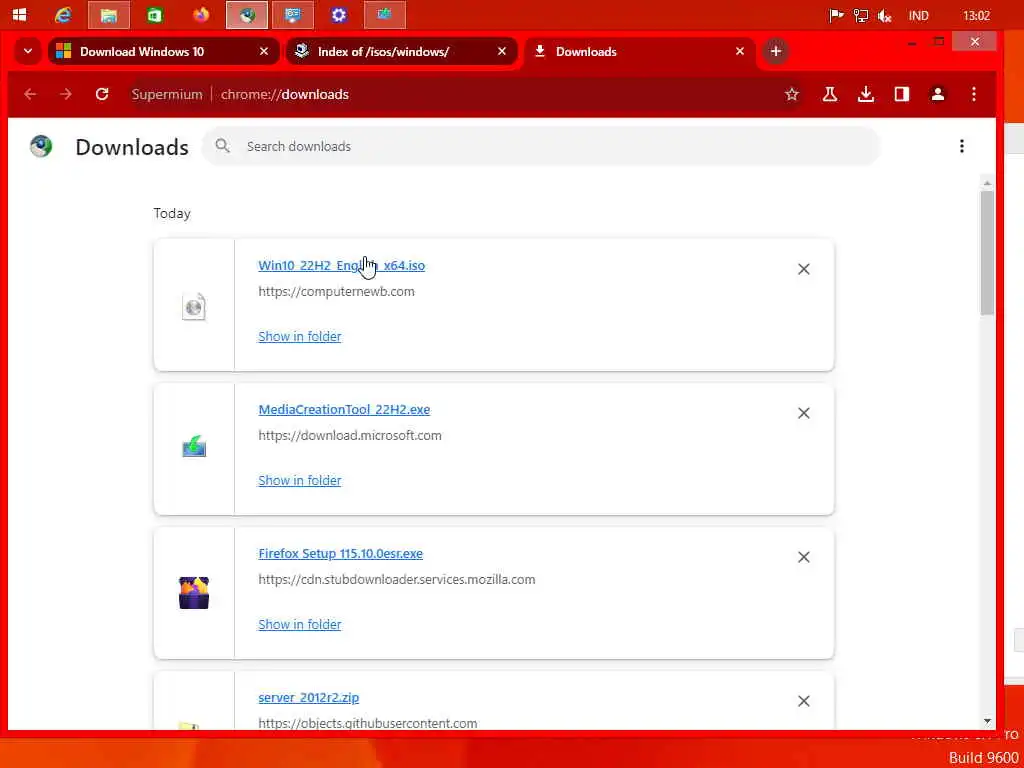The width and height of the screenshot is (1024, 768).
Task: Click the scrollbar down arrow
Action: click(x=987, y=721)
